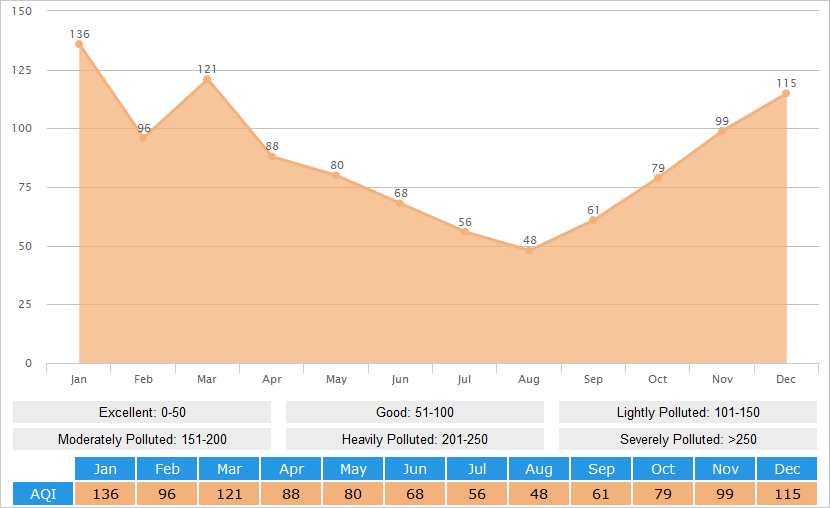Click the '50' y-axis tick label
The height and width of the screenshot is (508, 830).
pyautogui.click(x=25, y=246)
